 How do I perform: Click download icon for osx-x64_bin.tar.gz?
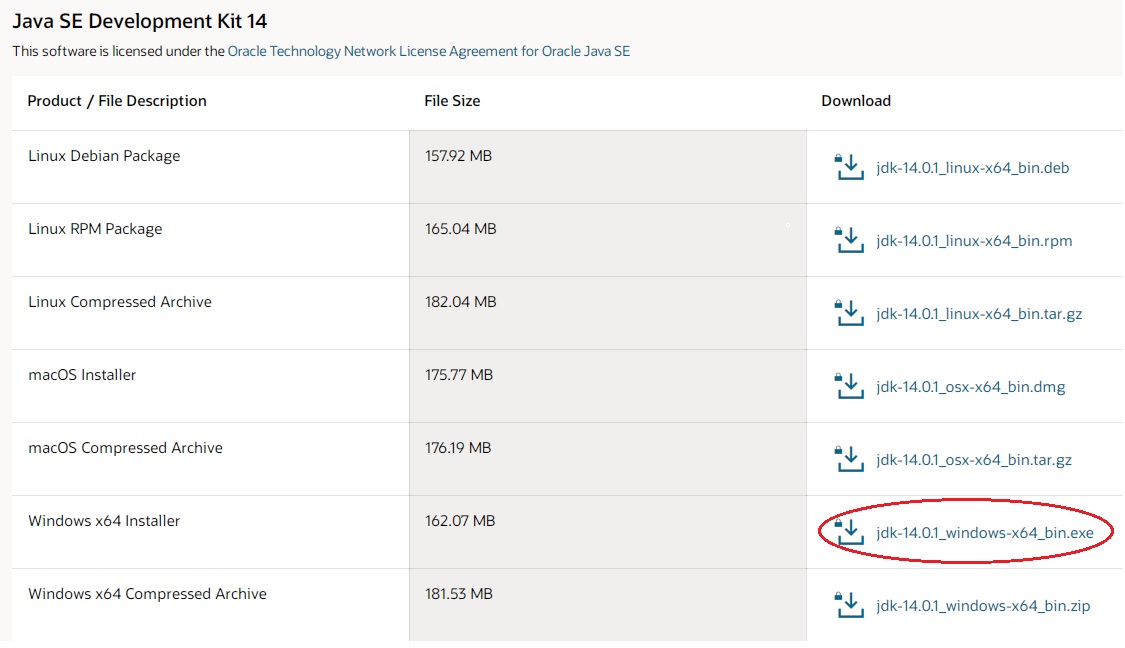(x=849, y=459)
